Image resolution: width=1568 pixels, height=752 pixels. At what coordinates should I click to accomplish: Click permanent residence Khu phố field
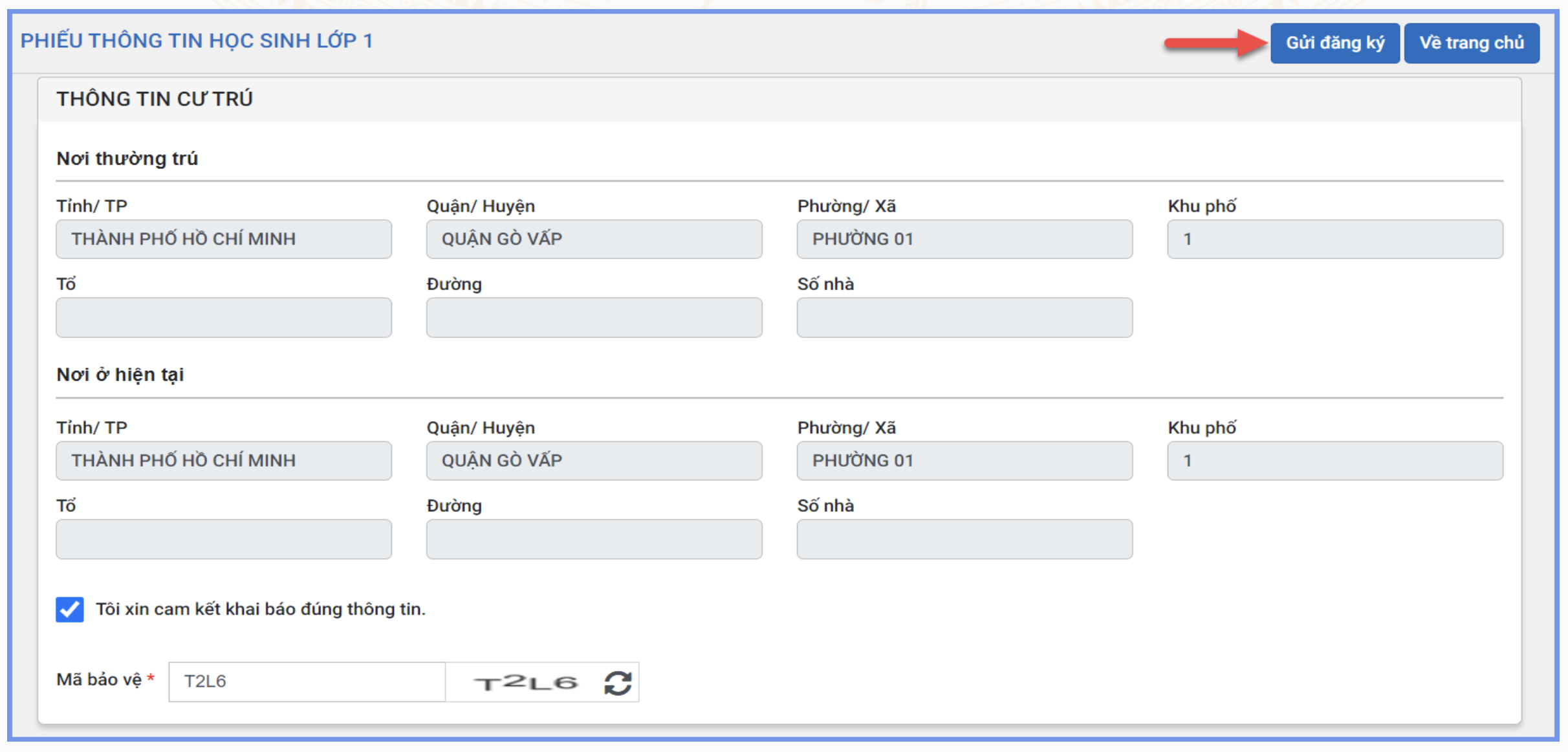pos(1334,239)
